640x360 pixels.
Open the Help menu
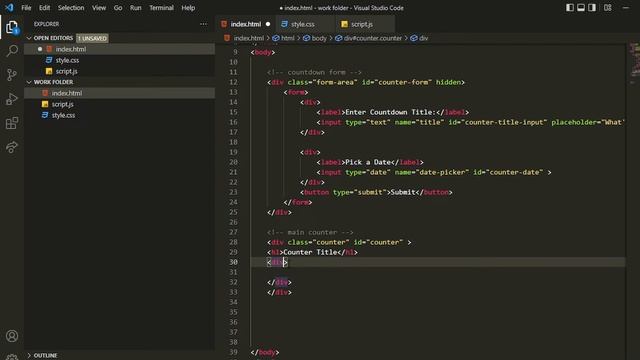tap(188, 8)
